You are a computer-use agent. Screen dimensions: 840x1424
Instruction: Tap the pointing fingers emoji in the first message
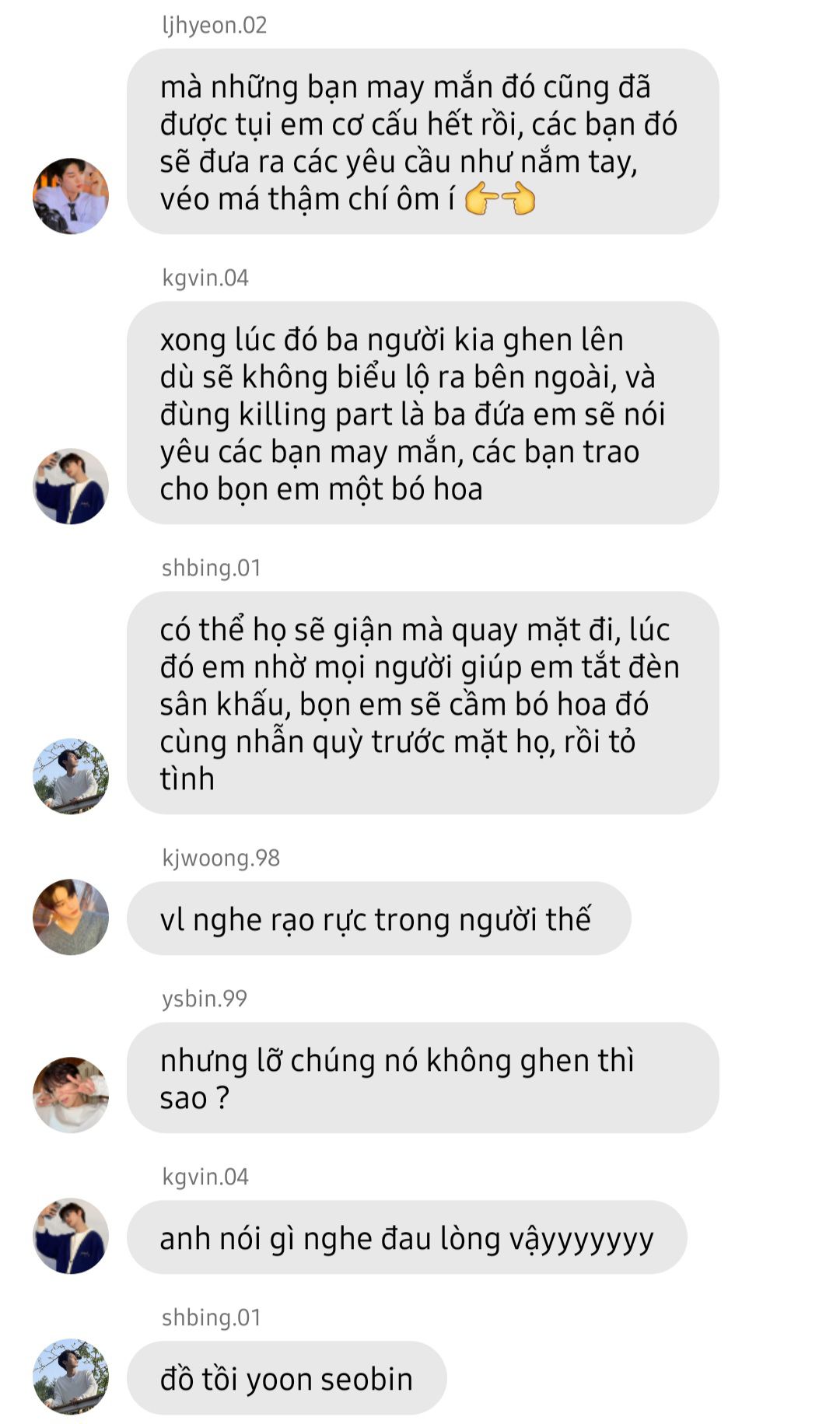[x=500, y=200]
